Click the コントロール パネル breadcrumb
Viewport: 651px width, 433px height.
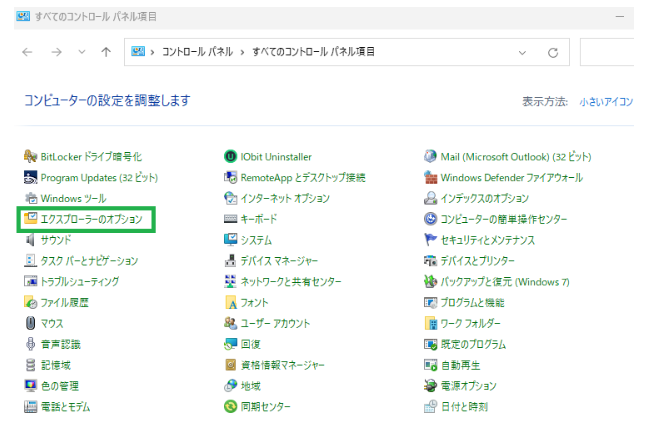click(197, 52)
